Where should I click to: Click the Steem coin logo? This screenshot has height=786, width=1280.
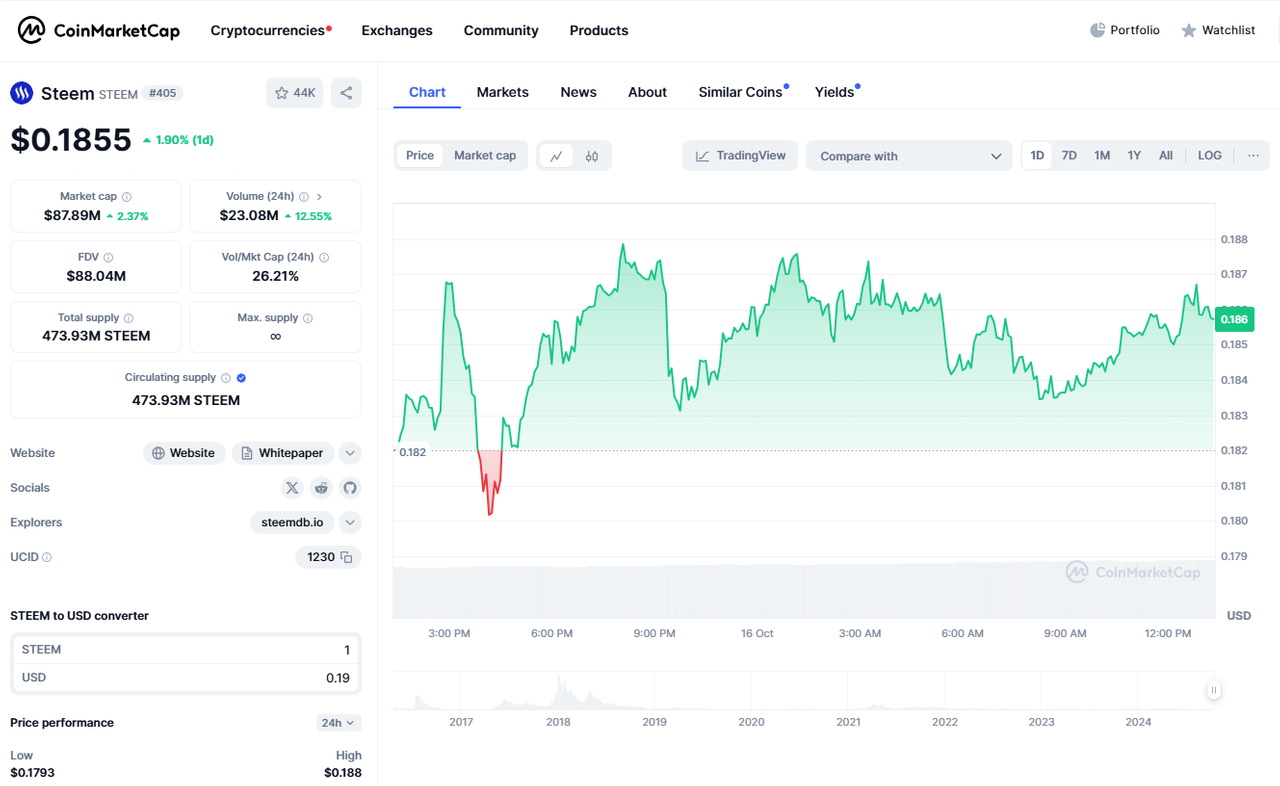click(x=22, y=93)
